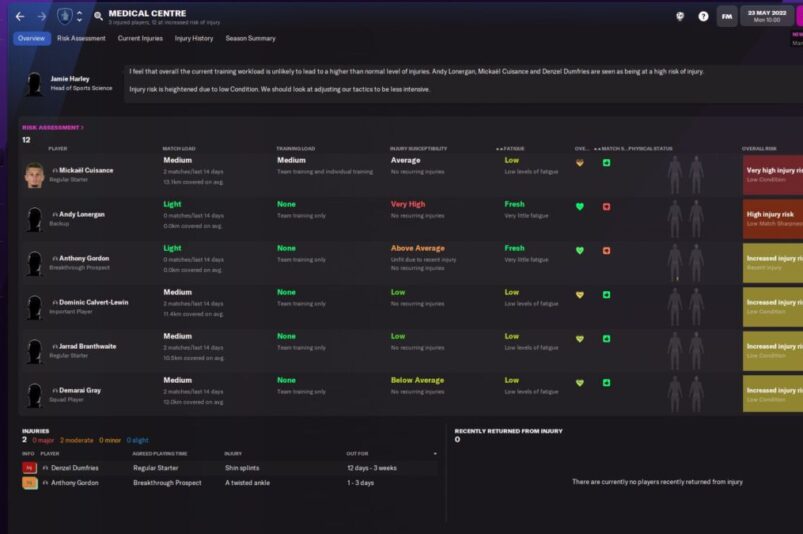Select Very high injury risk red tile
Image resolution: width=803 pixels, height=534 pixels.
coord(773,175)
